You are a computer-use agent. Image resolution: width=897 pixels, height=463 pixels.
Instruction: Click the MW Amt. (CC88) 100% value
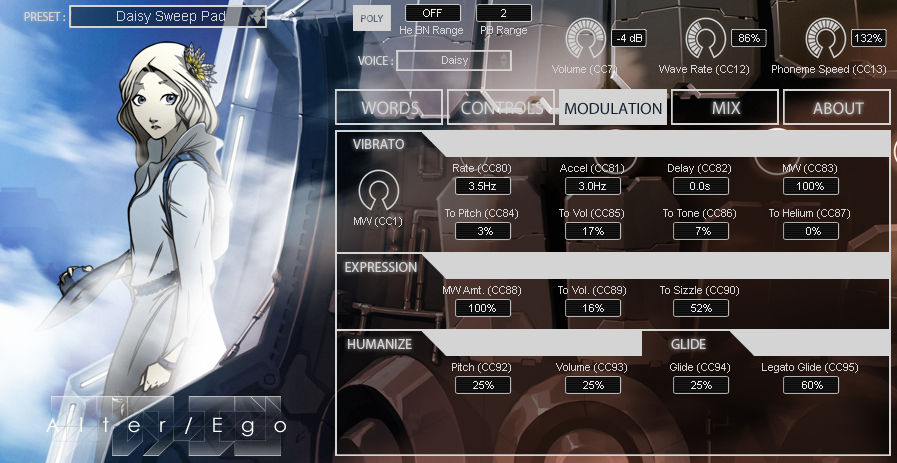point(483,308)
